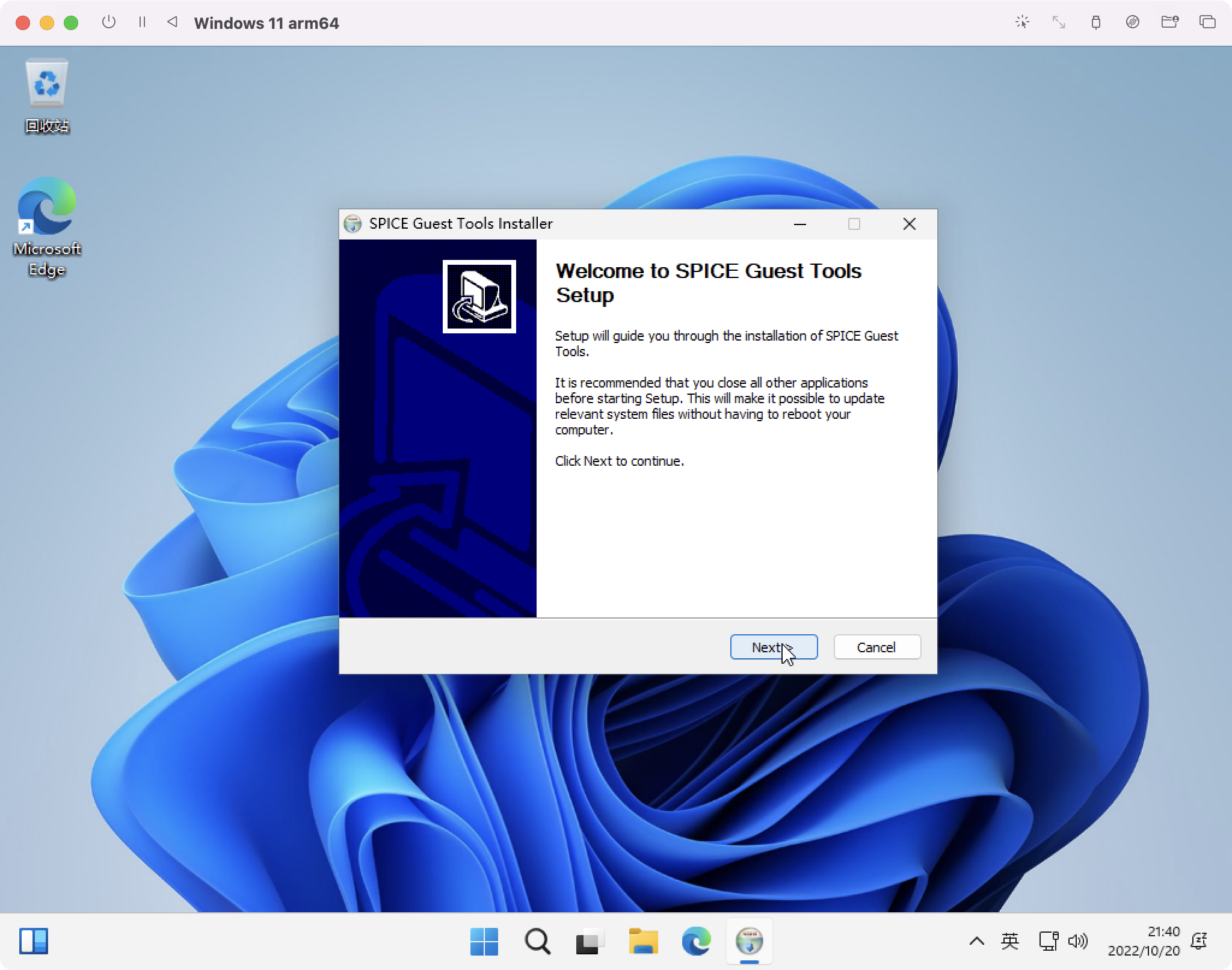Image resolution: width=1232 pixels, height=970 pixels.
Task: Launch Microsoft Edge from the taskbar
Action: [x=695, y=942]
